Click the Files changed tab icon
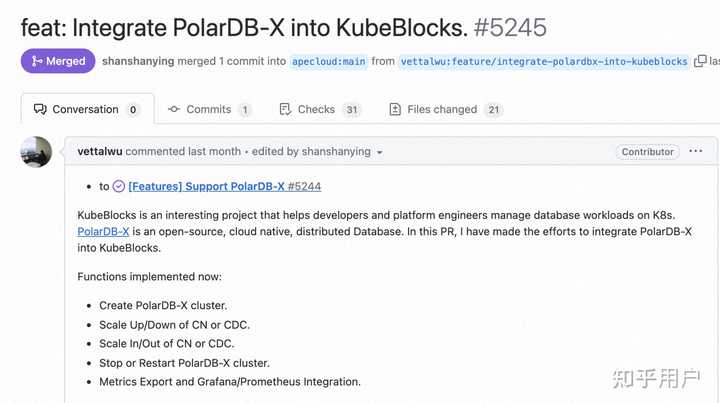The width and height of the screenshot is (720, 403). tap(395, 109)
